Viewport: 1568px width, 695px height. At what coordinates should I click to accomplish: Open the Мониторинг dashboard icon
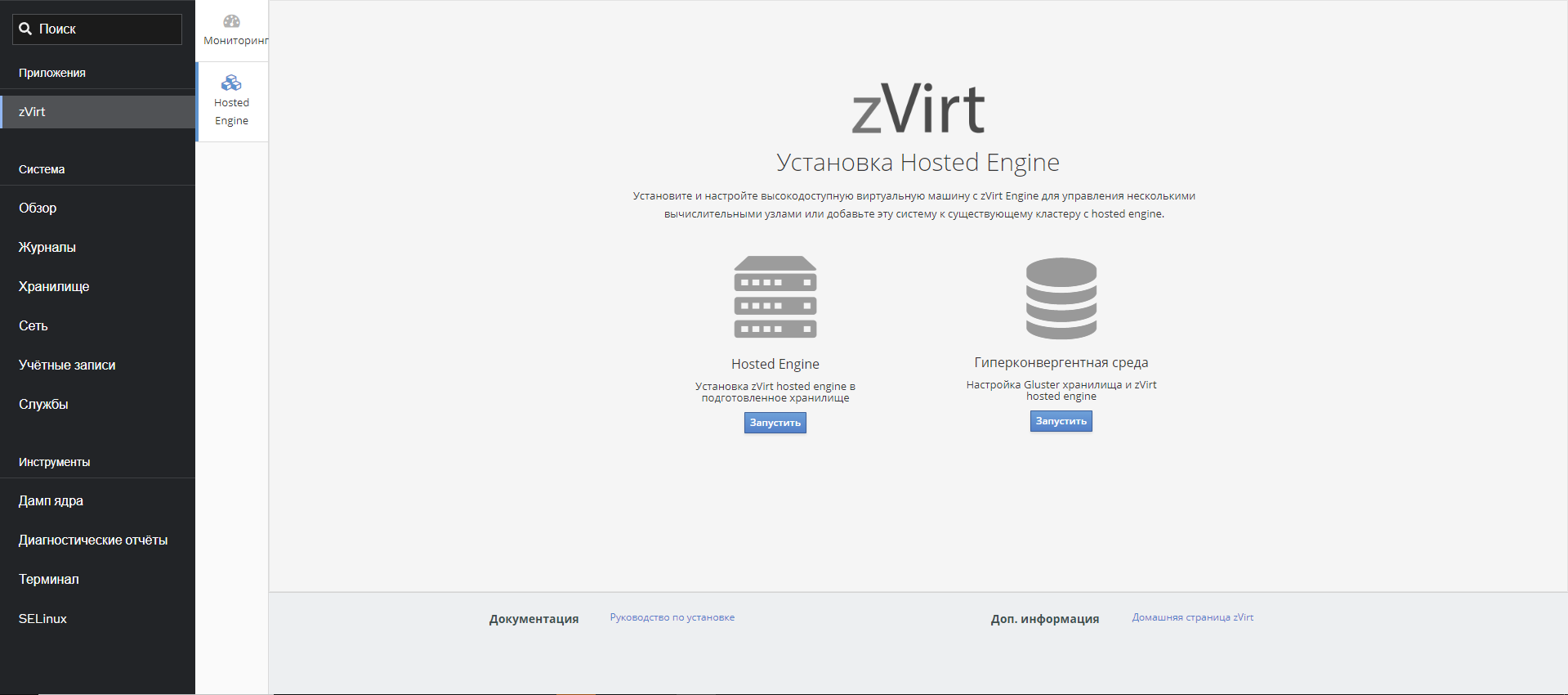pyautogui.click(x=232, y=21)
